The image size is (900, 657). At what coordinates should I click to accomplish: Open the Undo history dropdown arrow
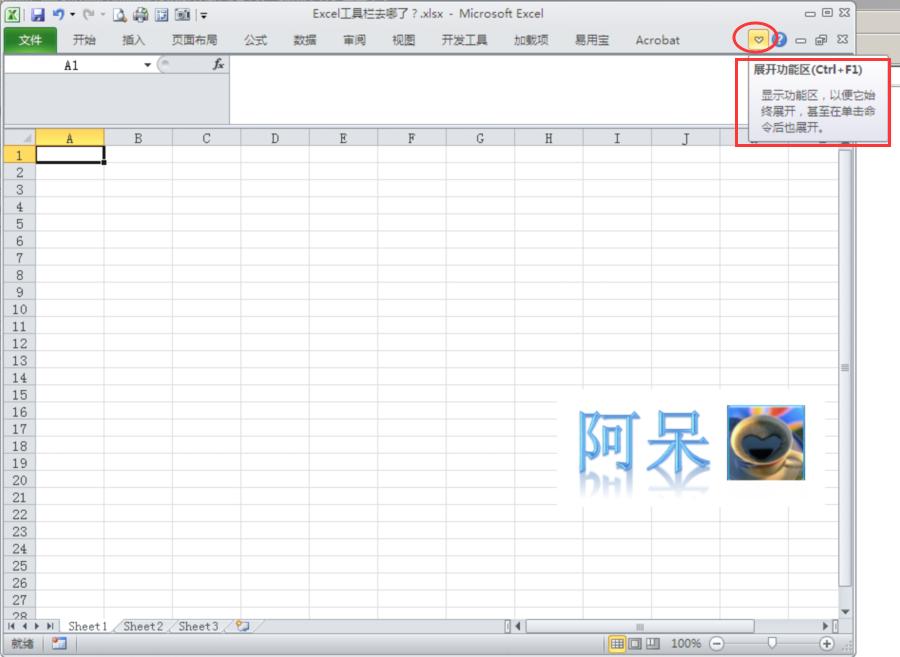[x=72, y=14]
